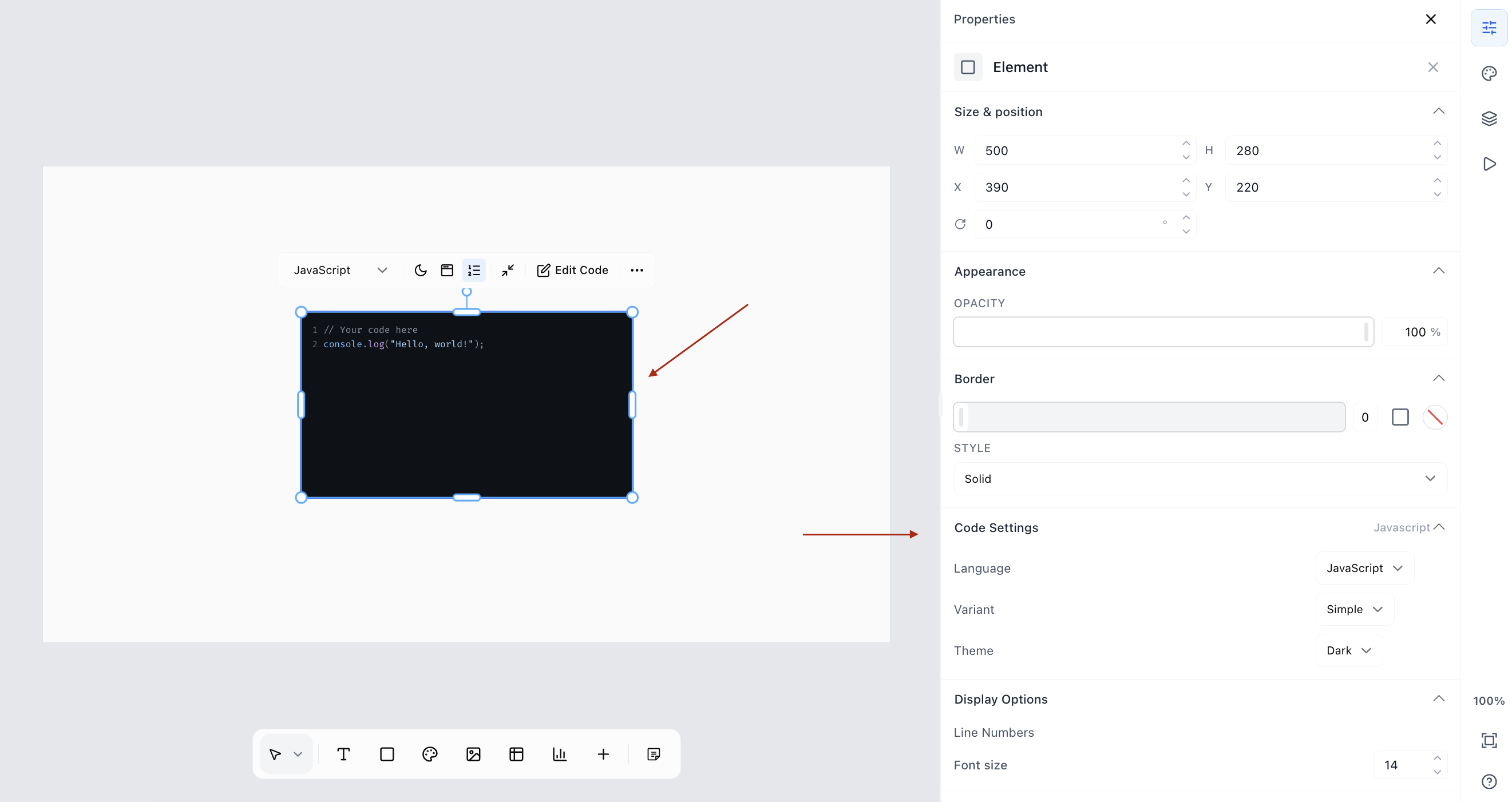
Task: Select the Text tool in bottom toolbar
Action: click(343, 754)
